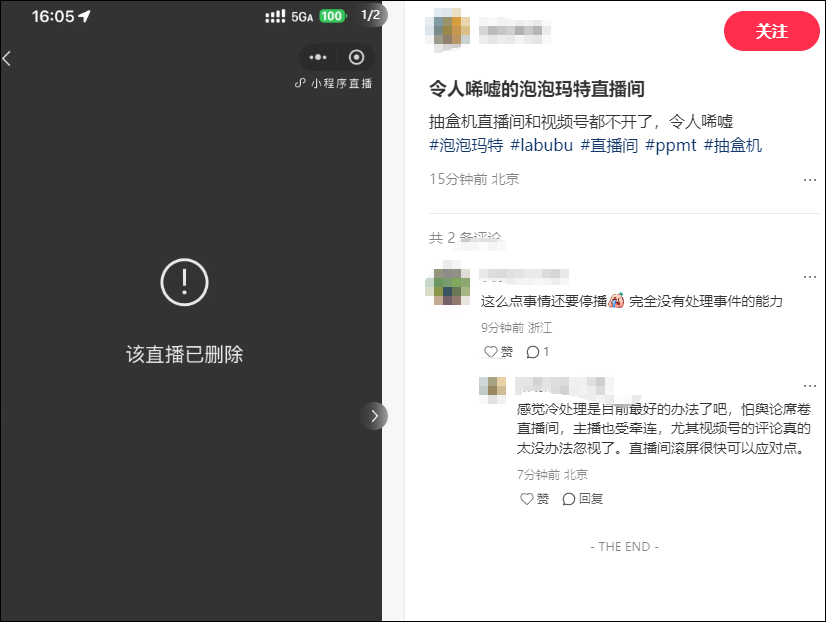The image size is (826, 622).
Task: Open avatar of the 7分钟前 replier
Action: 492,390
